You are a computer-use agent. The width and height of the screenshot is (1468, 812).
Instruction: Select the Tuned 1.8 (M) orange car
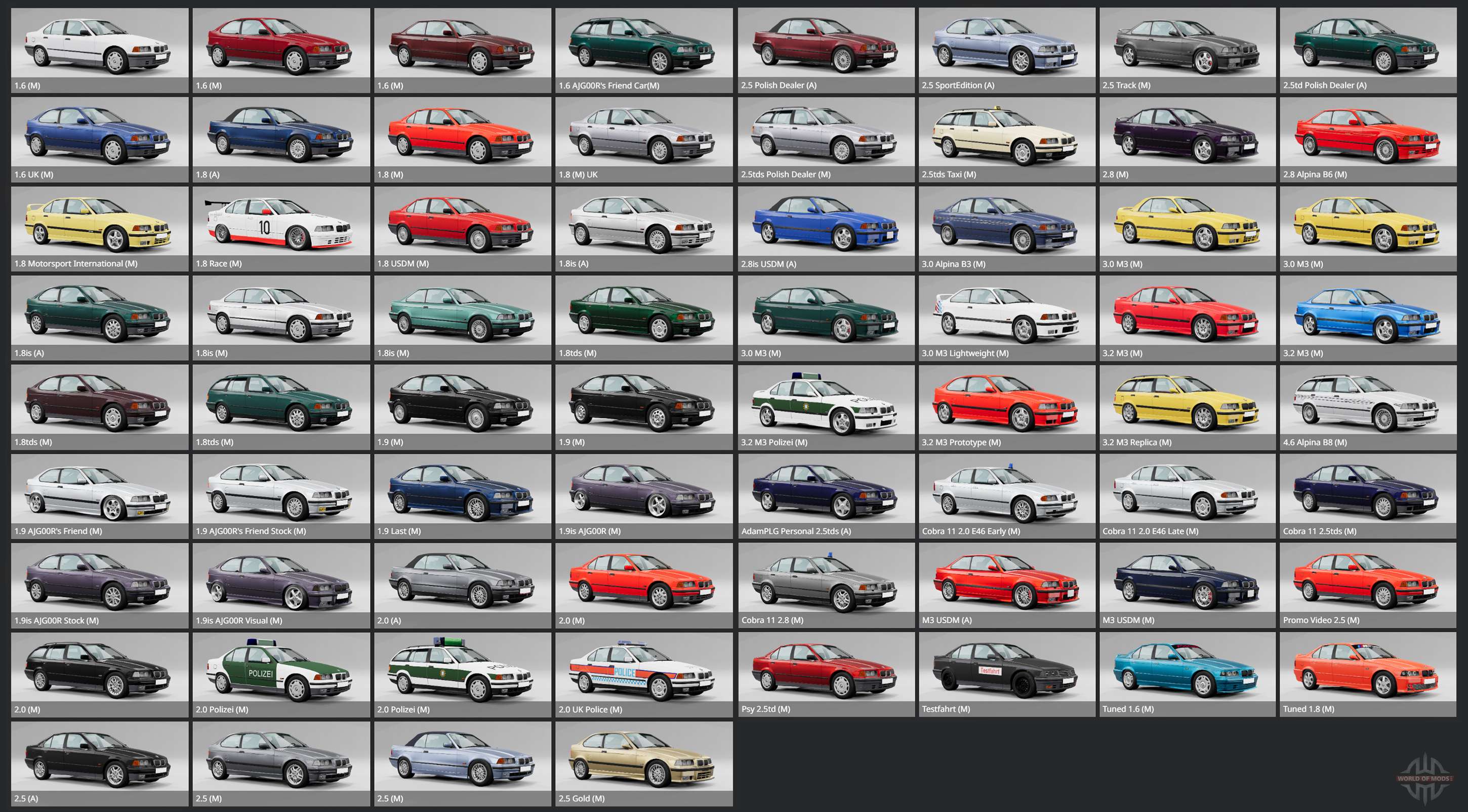coord(1368,675)
